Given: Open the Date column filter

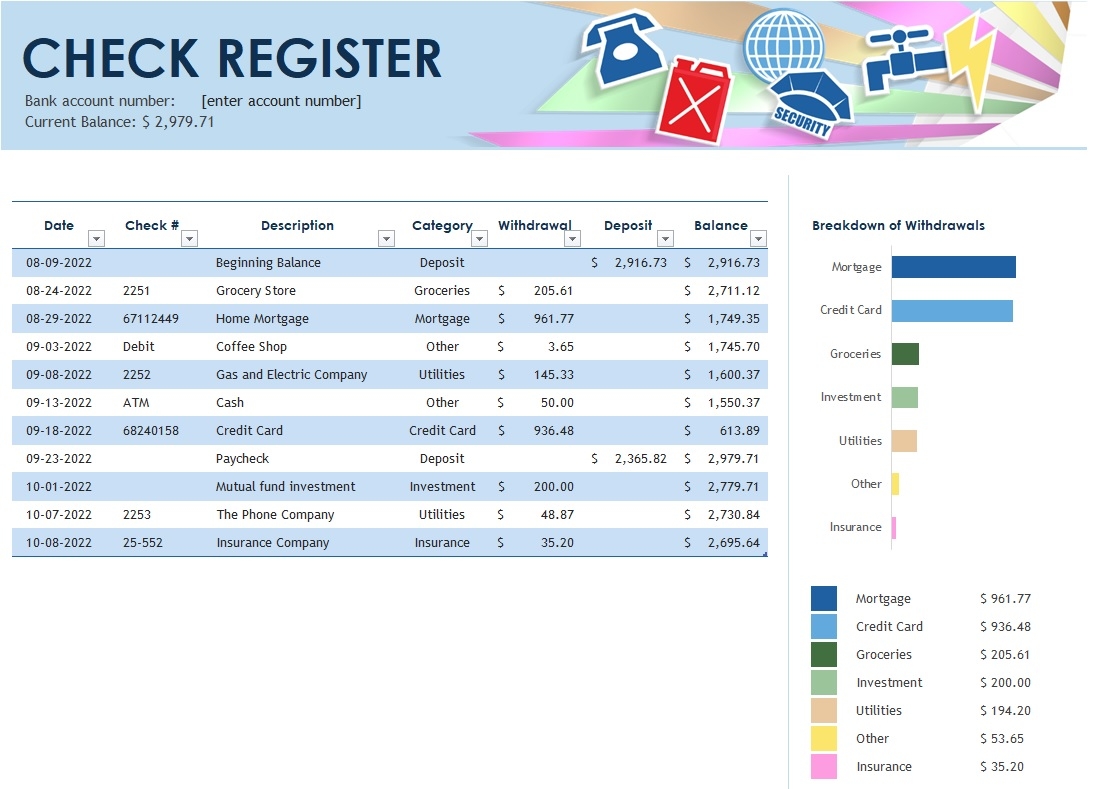Looking at the screenshot, I should [x=96, y=239].
